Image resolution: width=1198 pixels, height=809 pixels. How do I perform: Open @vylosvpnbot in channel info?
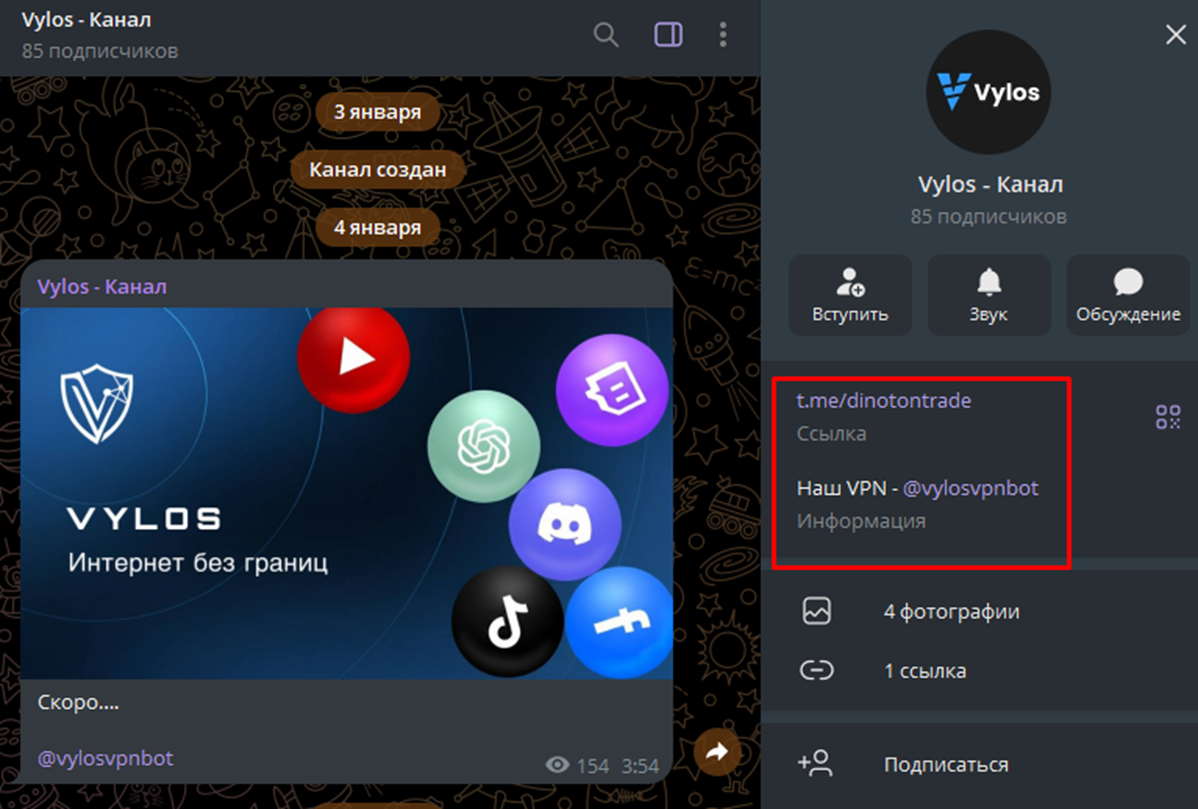pyautogui.click(x=970, y=488)
